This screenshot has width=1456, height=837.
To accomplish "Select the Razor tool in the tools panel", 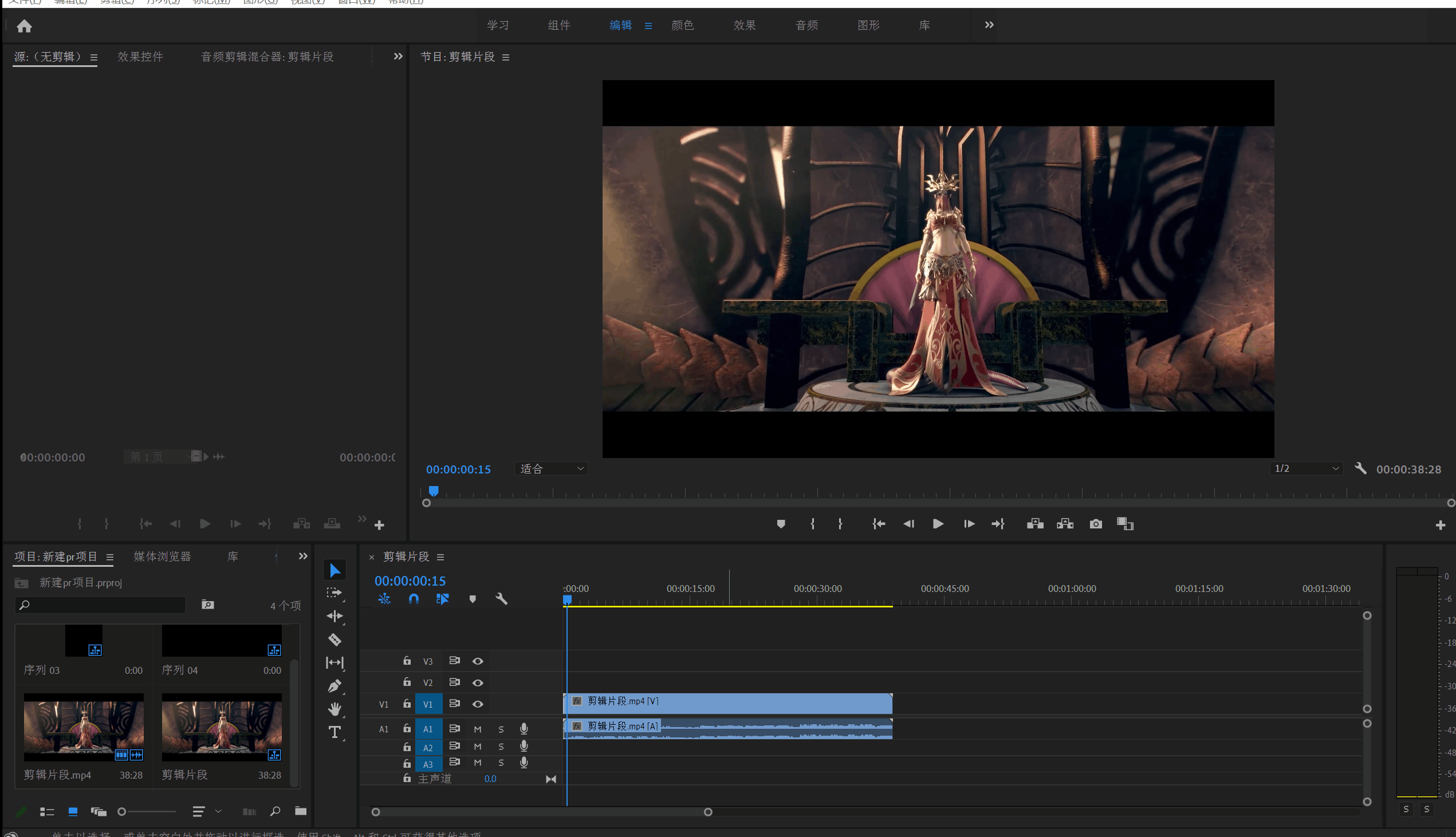I will click(x=335, y=639).
